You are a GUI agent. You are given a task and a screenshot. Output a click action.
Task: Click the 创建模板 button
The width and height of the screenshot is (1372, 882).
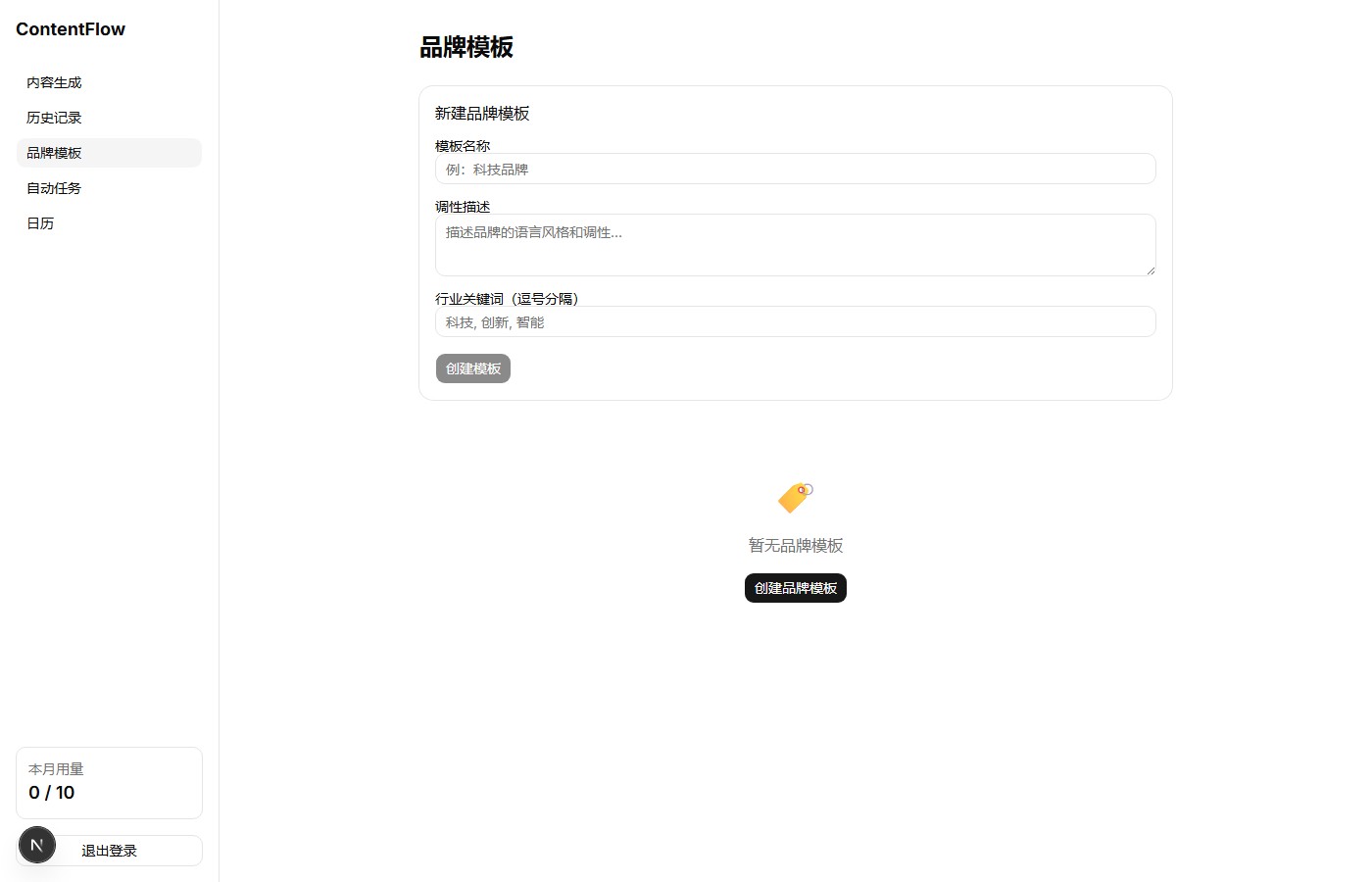click(472, 368)
